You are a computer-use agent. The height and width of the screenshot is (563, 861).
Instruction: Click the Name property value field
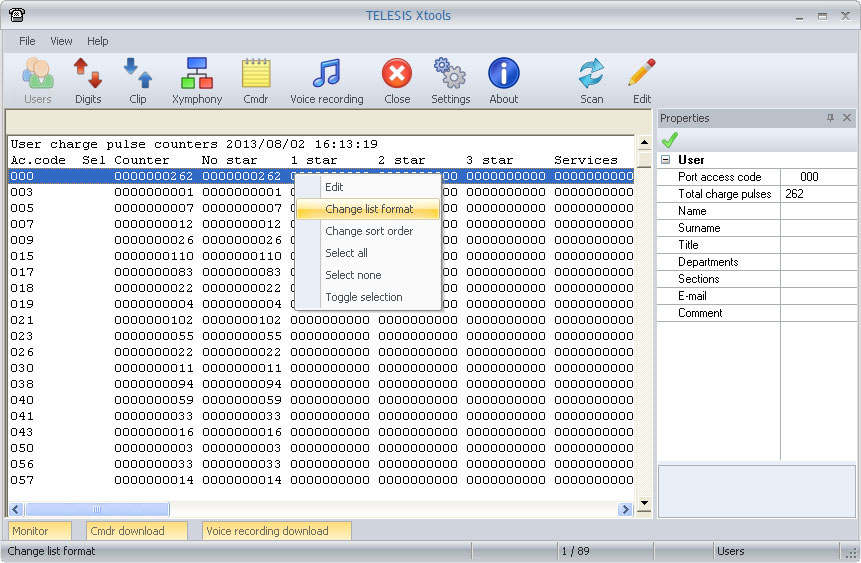pyautogui.click(x=817, y=211)
